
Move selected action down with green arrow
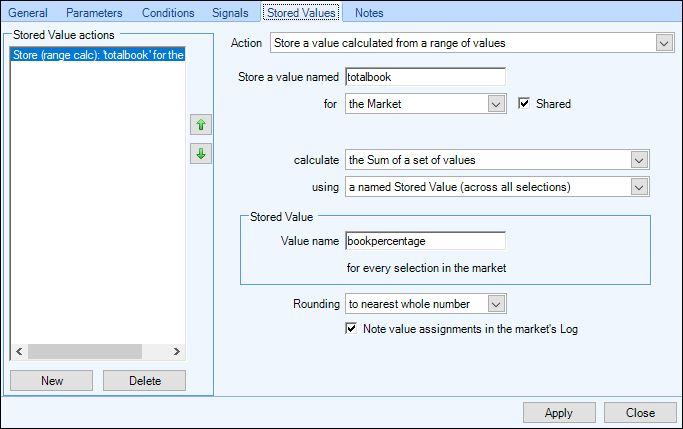201,154
